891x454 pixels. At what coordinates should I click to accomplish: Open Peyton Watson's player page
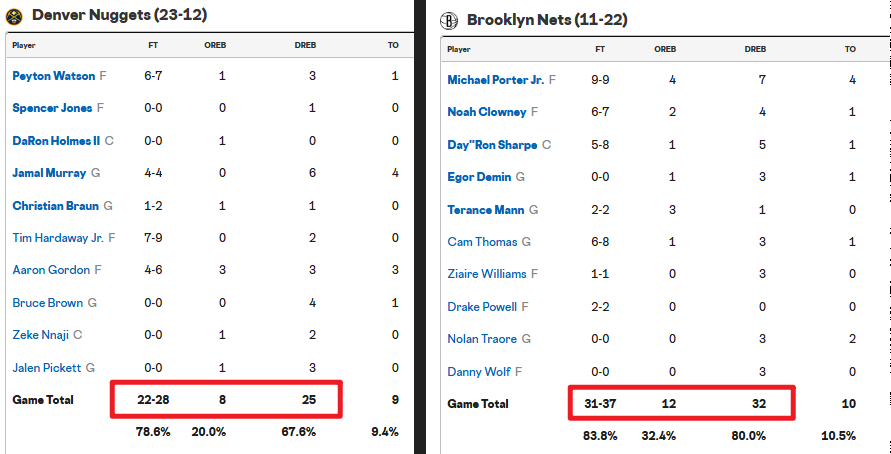[x=53, y=76]
